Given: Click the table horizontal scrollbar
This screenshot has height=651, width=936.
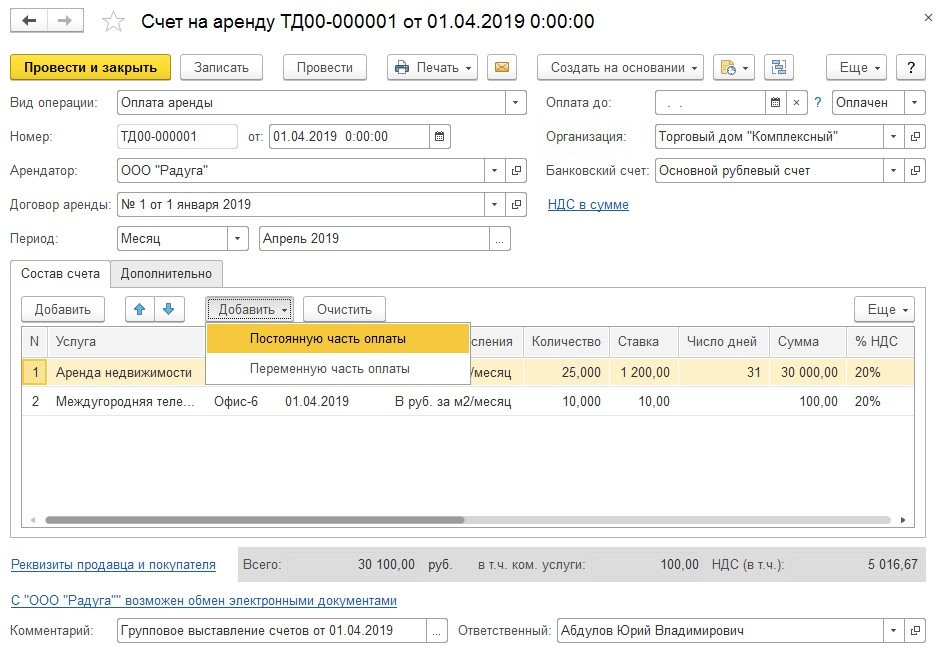Looking at the screenshot, I should pos(255,520).
